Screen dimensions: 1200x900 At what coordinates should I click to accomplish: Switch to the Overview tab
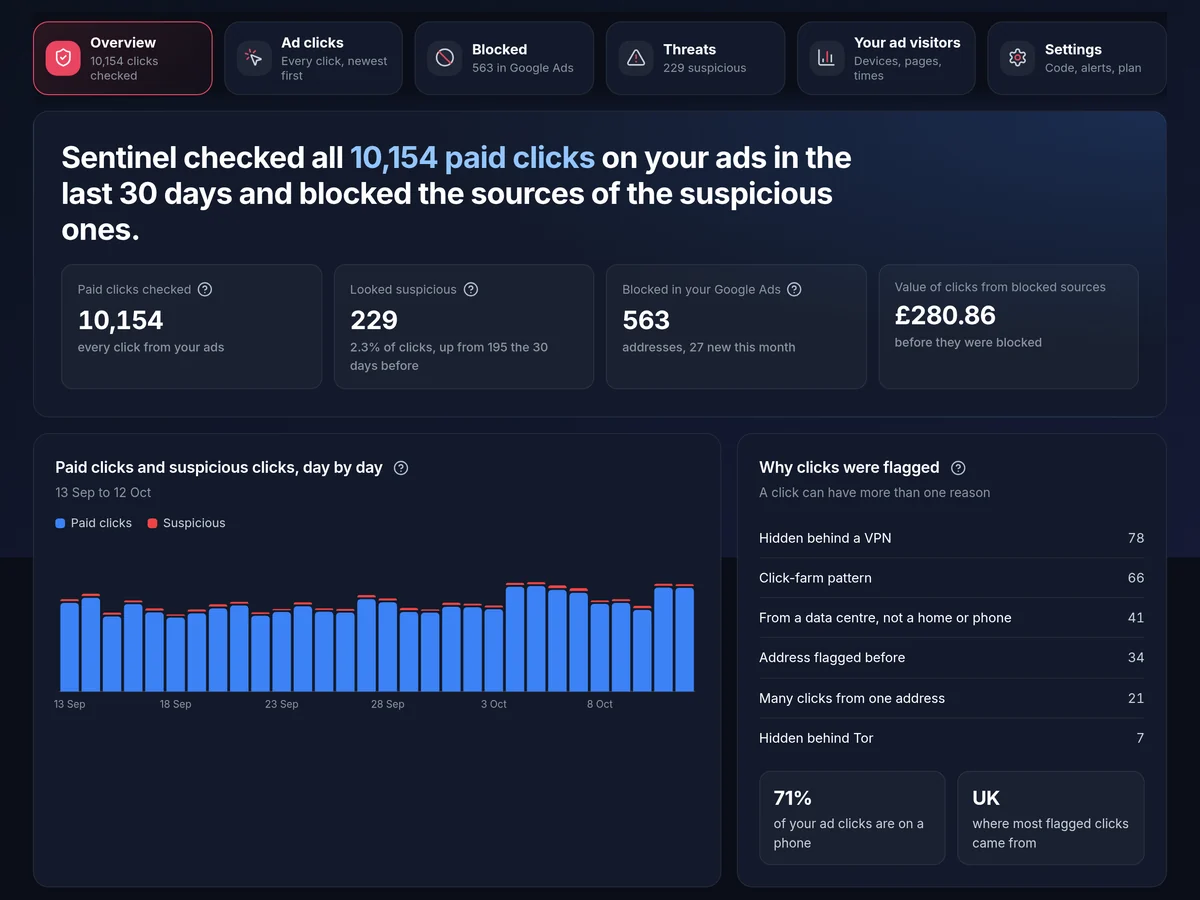pyautogui.click(x=123, y=58)
